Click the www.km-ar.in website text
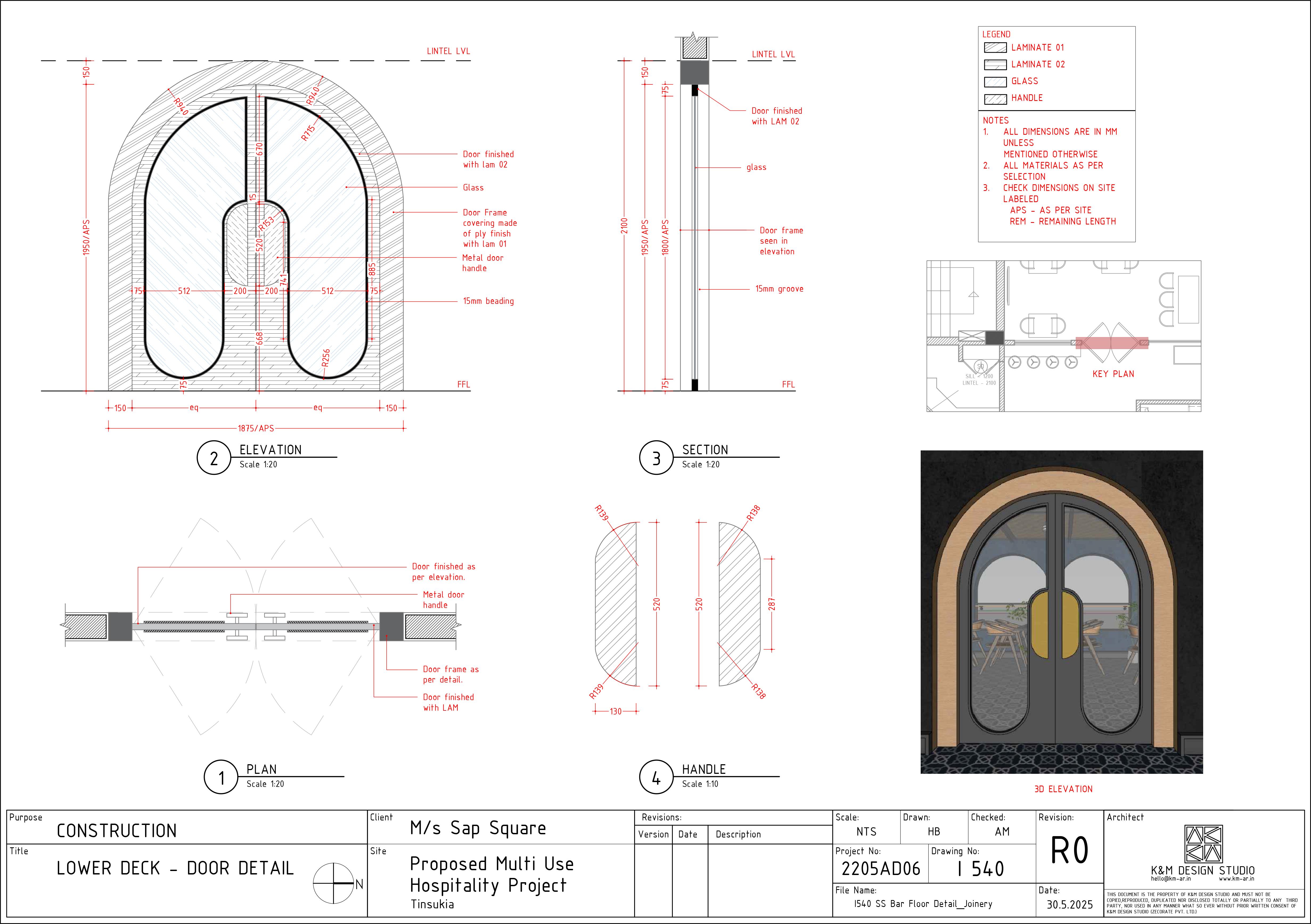Viewport: 1311px width, 924px height. pyautogui.click(x=1236, y=879)
